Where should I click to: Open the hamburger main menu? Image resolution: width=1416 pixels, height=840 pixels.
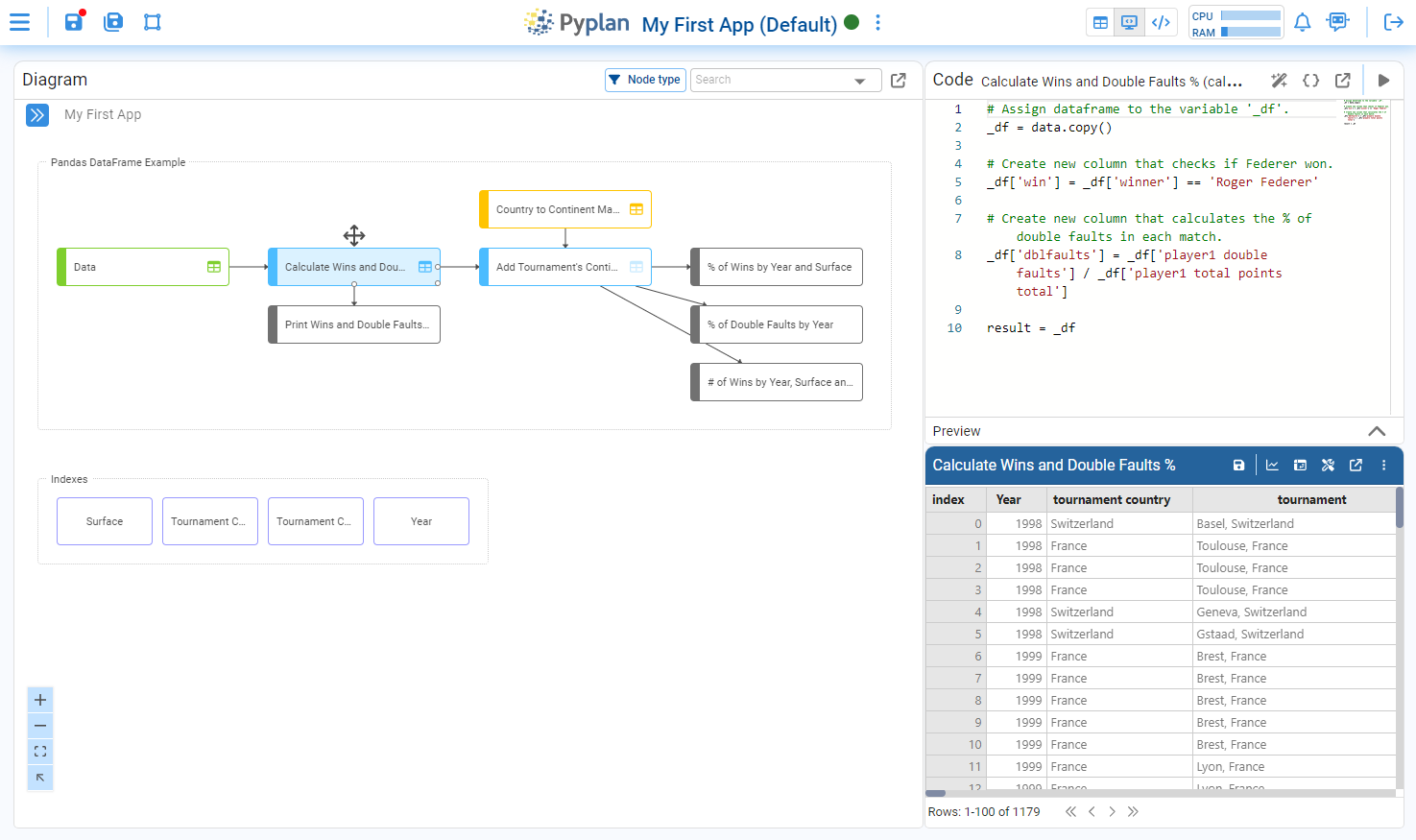click(19, 22)
